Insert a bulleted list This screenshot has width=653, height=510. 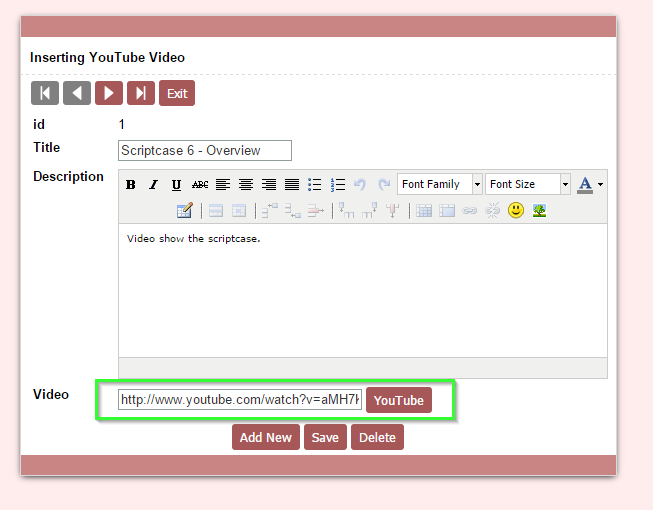click(x=315, y=185)
